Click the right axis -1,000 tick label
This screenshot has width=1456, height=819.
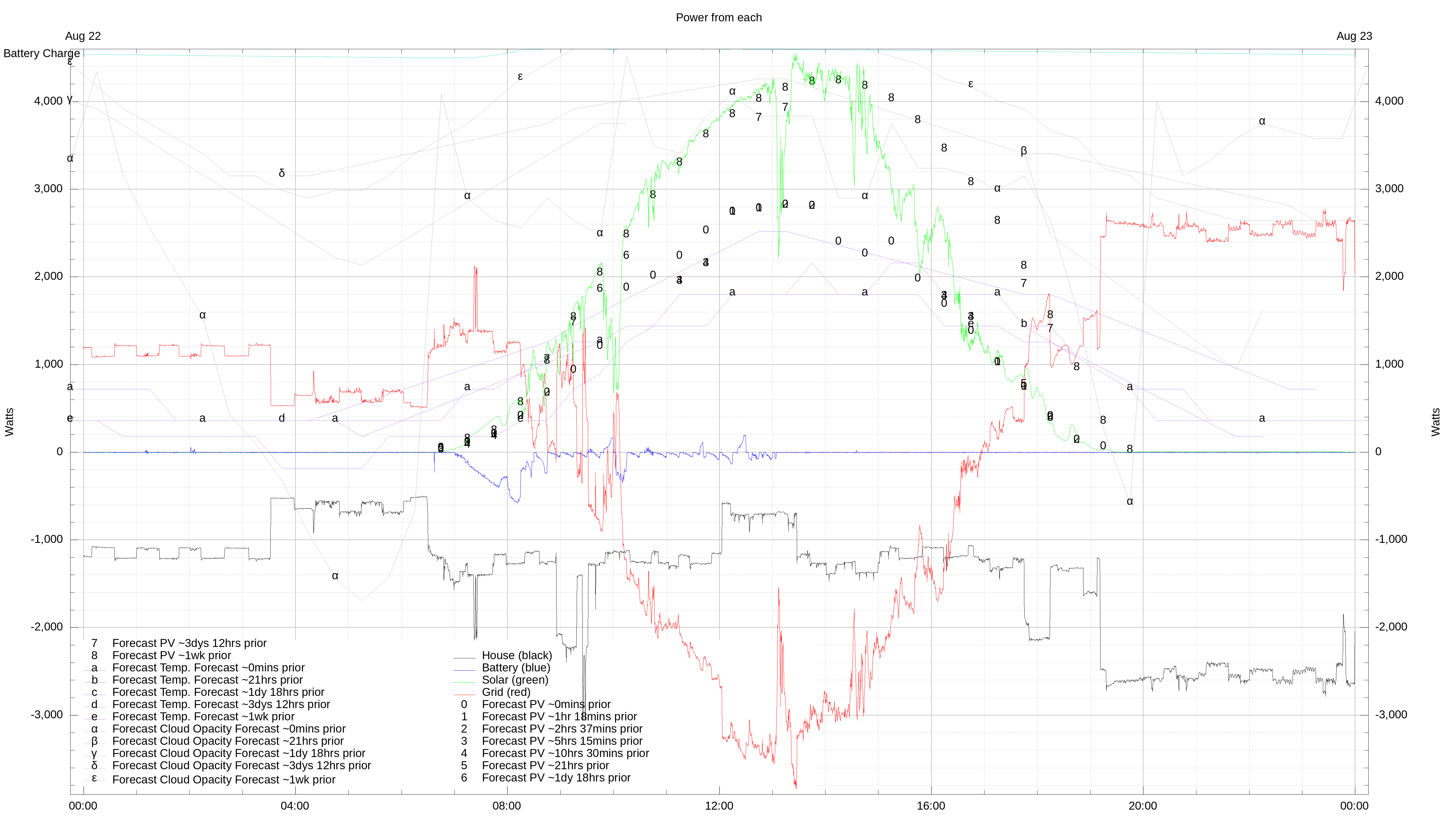click(1391, 539)
